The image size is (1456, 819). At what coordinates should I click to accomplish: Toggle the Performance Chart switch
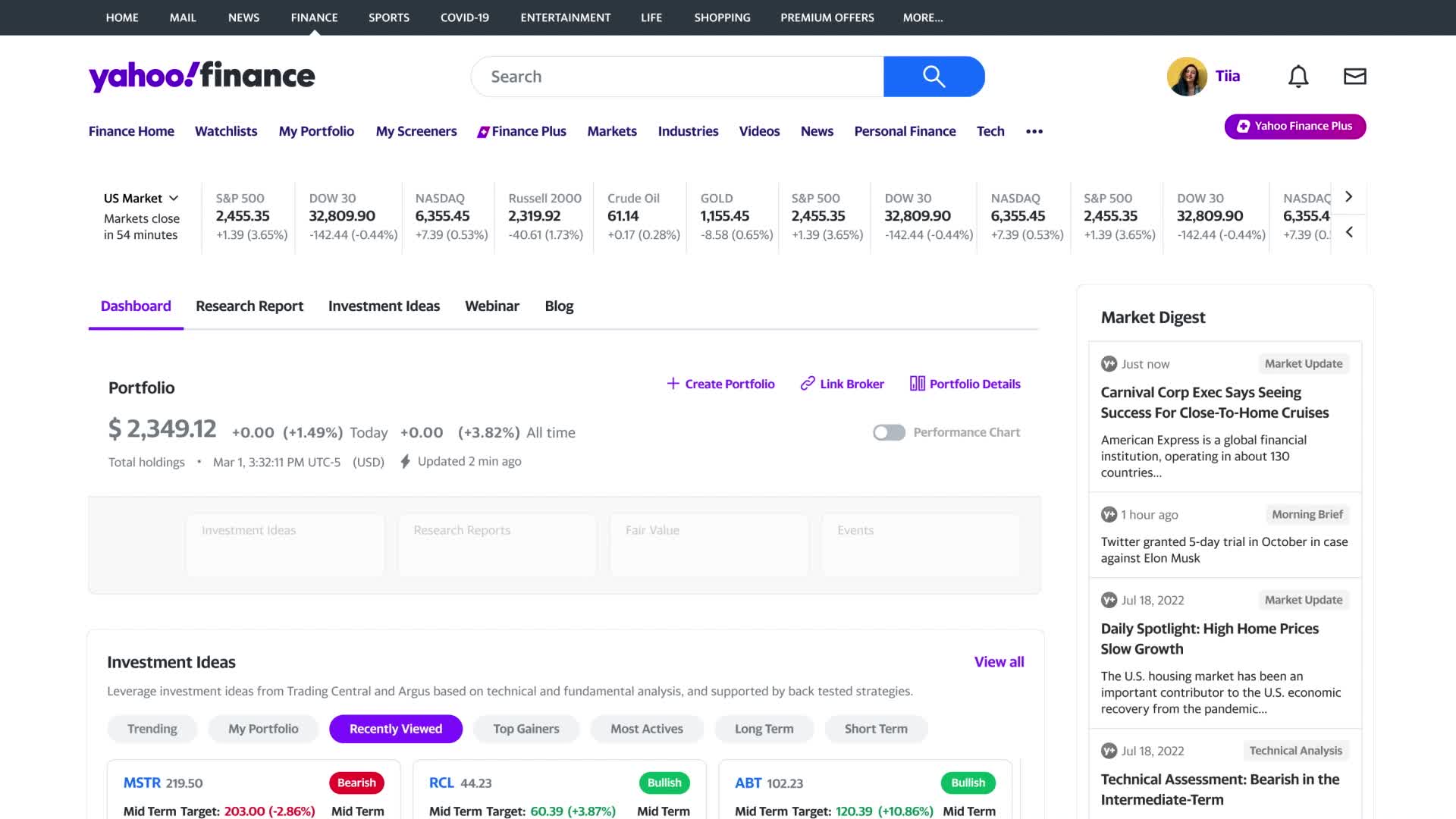coord(886,432)
